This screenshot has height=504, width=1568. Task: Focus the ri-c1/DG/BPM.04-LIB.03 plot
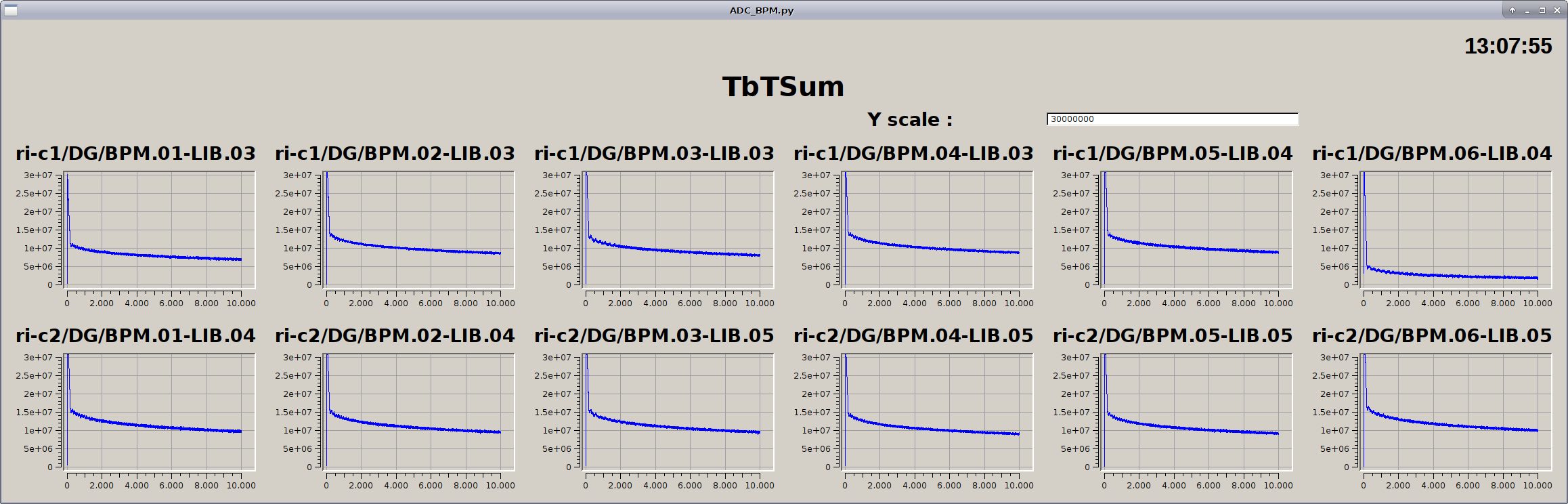[x=938, y=229]
